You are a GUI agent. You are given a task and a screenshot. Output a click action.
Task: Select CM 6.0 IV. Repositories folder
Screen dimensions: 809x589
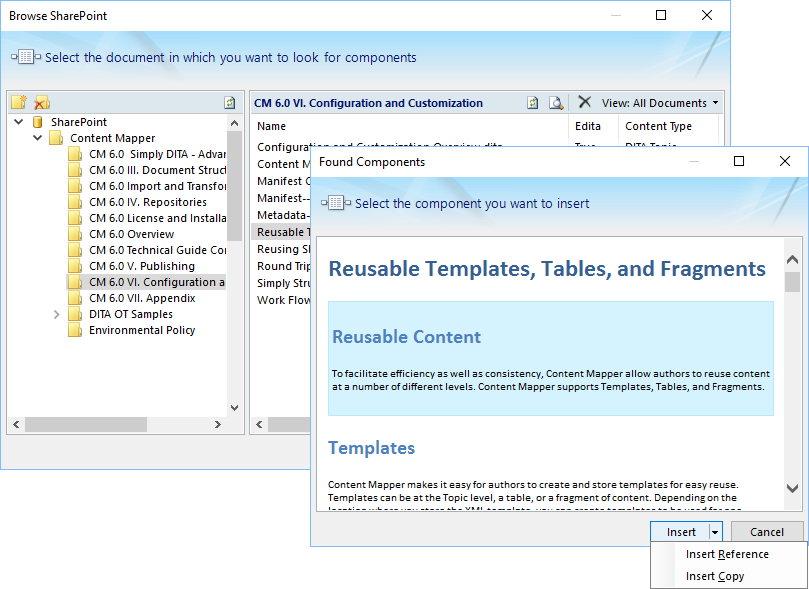click(x=148, y=202)
